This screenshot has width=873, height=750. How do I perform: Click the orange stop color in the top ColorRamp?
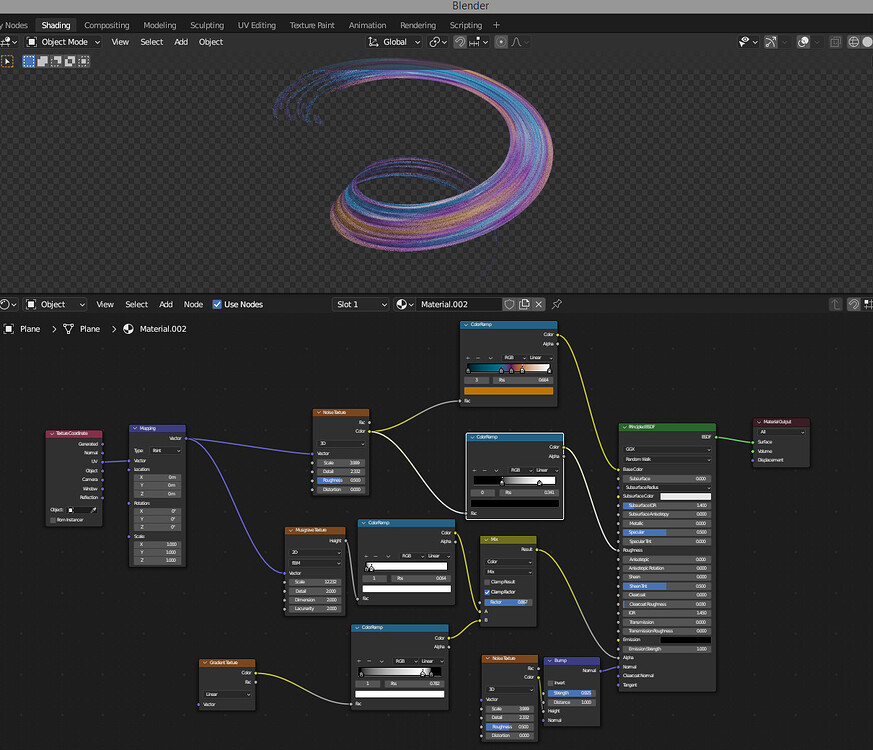[508, 391]
